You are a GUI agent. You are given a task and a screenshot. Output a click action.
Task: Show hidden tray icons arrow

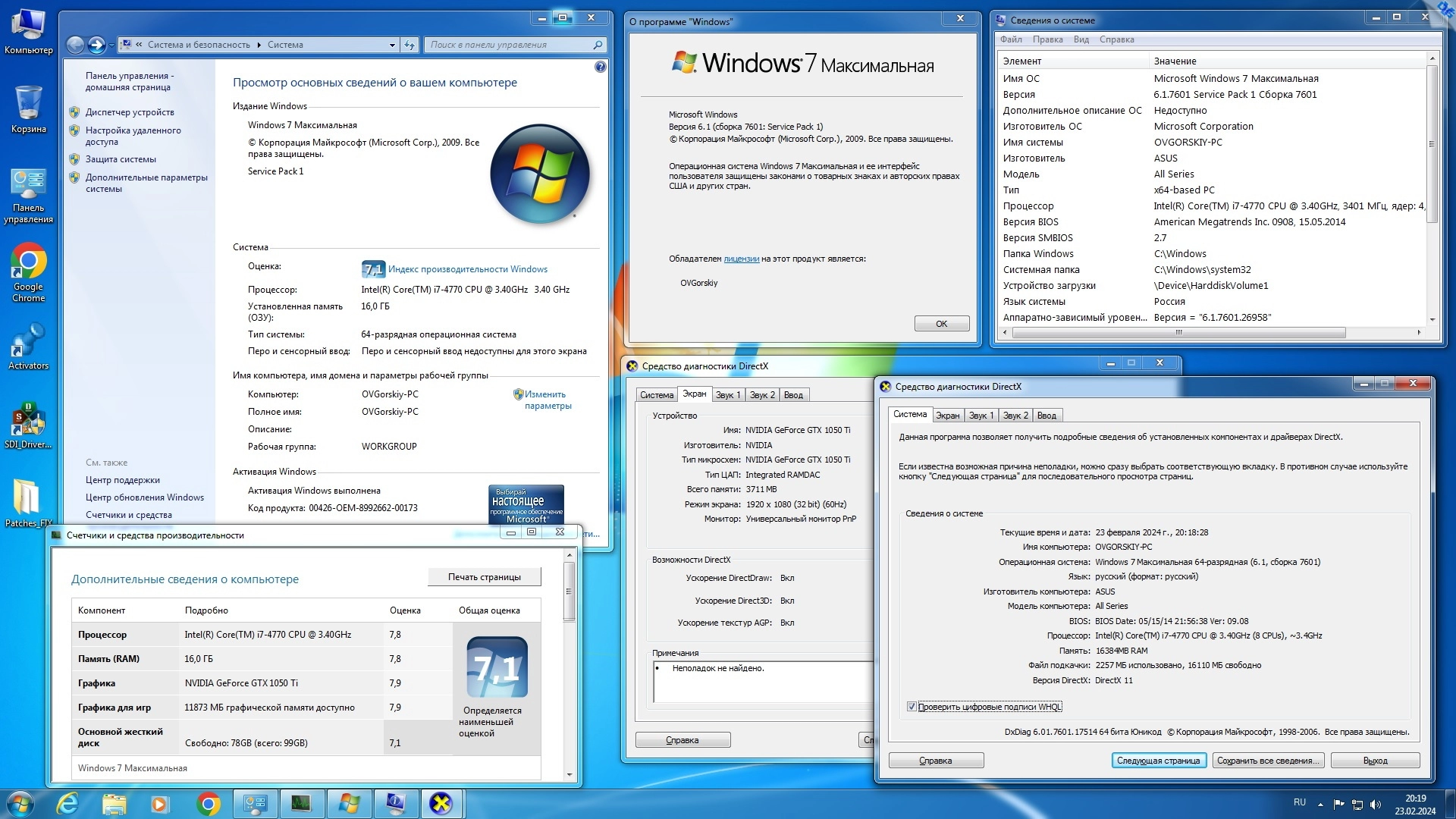1320,805
